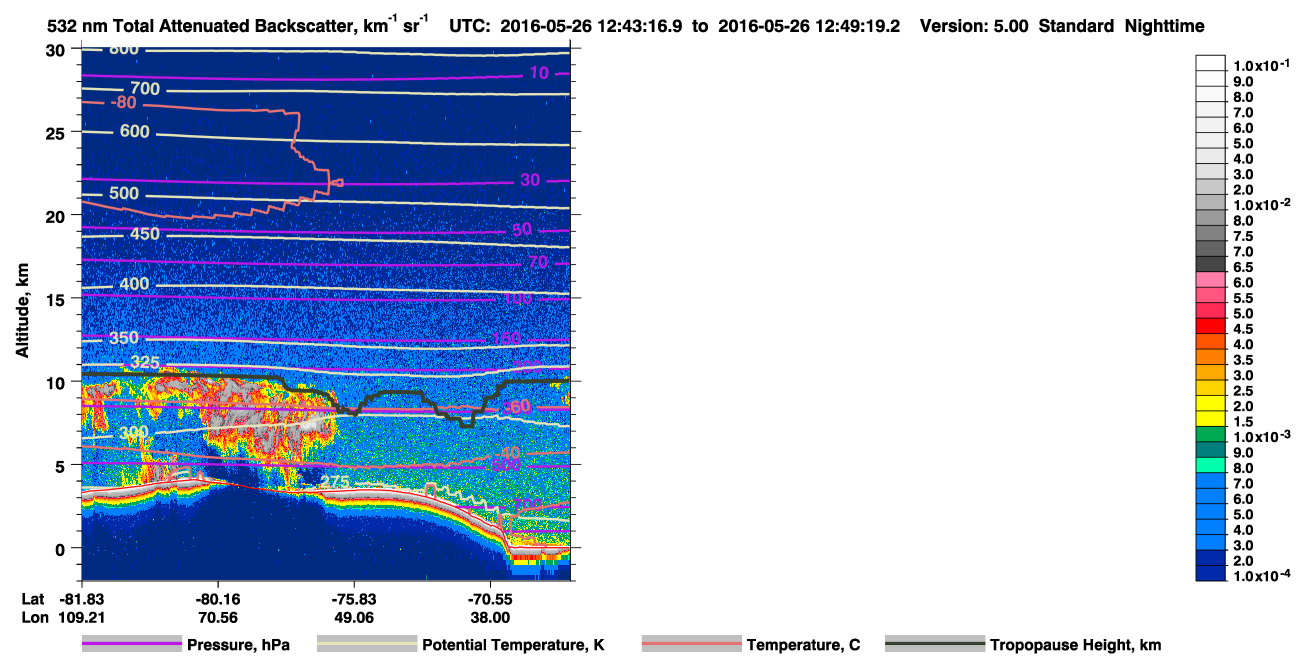
Task: Click the Potential Temperature legend line sample
Action: point(366,645)
